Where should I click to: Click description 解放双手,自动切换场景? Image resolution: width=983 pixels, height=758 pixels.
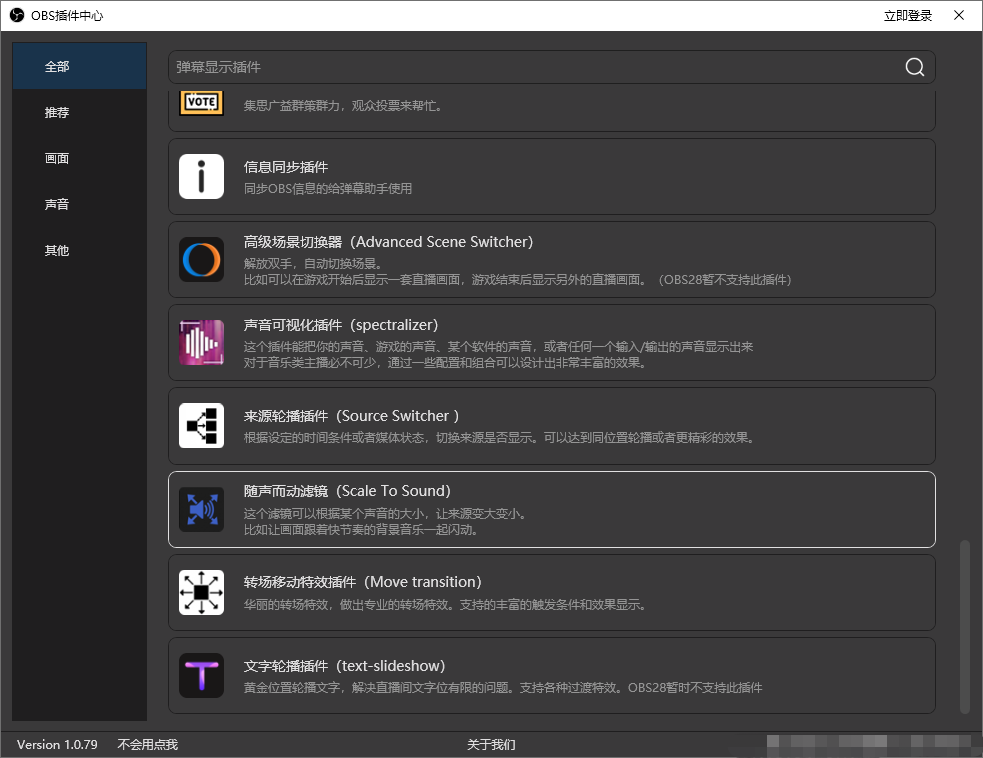313,263
